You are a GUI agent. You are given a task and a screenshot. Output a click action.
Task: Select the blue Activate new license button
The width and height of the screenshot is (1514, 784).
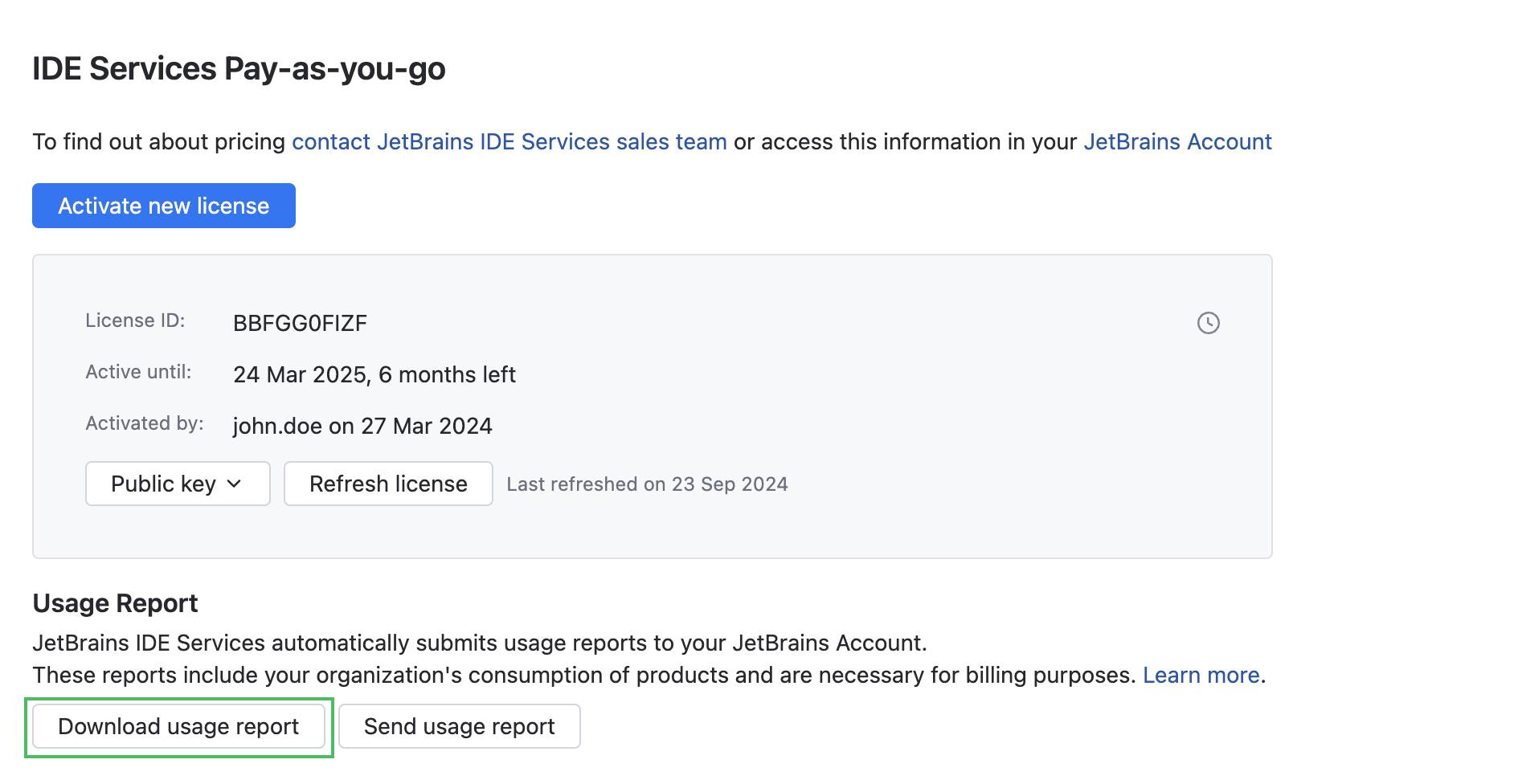163,206
